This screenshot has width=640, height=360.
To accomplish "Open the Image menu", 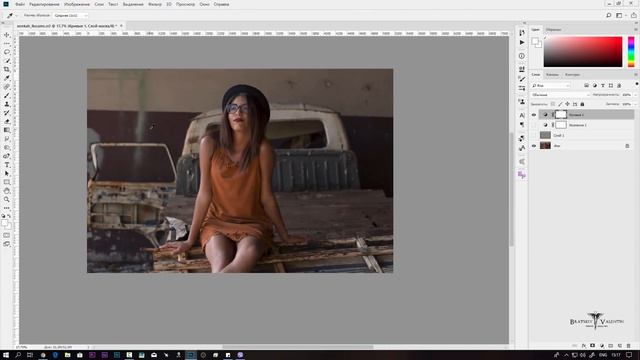I will (77, 4).
